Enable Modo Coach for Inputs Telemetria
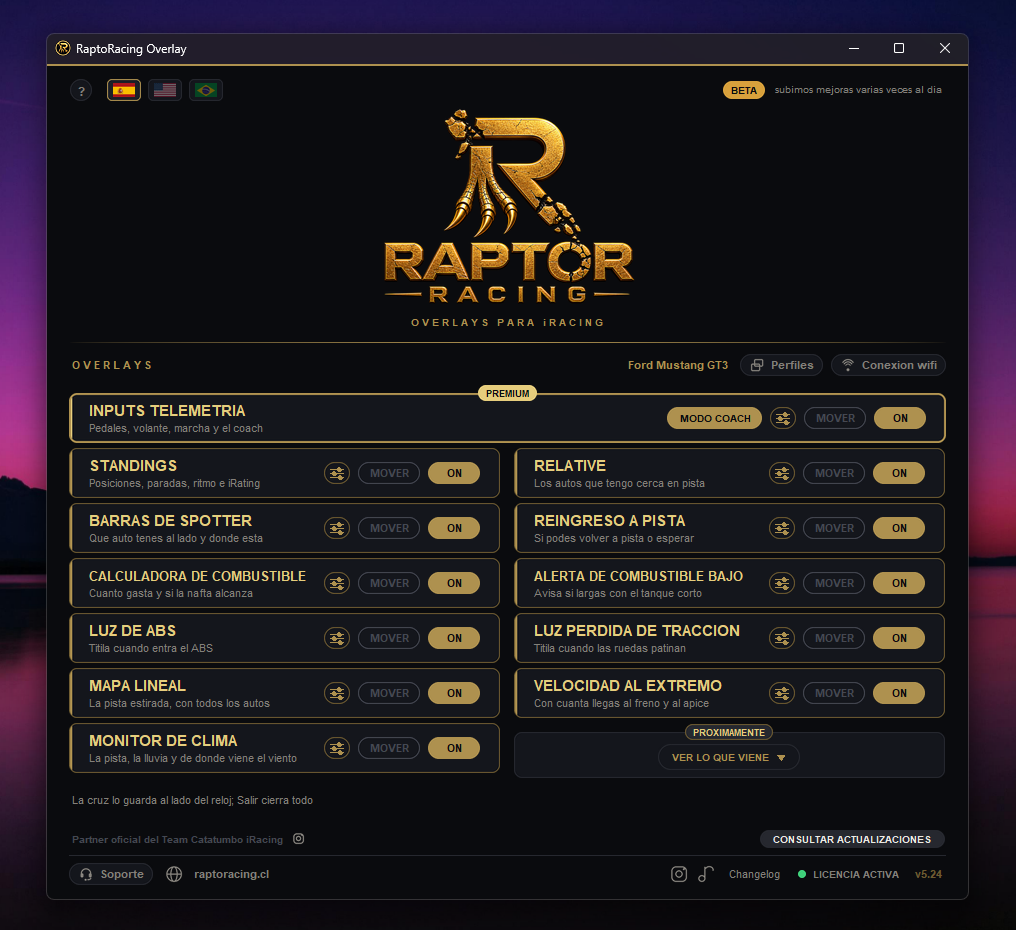The width and height of the screenshot is (1016, 930). [715, 419]
